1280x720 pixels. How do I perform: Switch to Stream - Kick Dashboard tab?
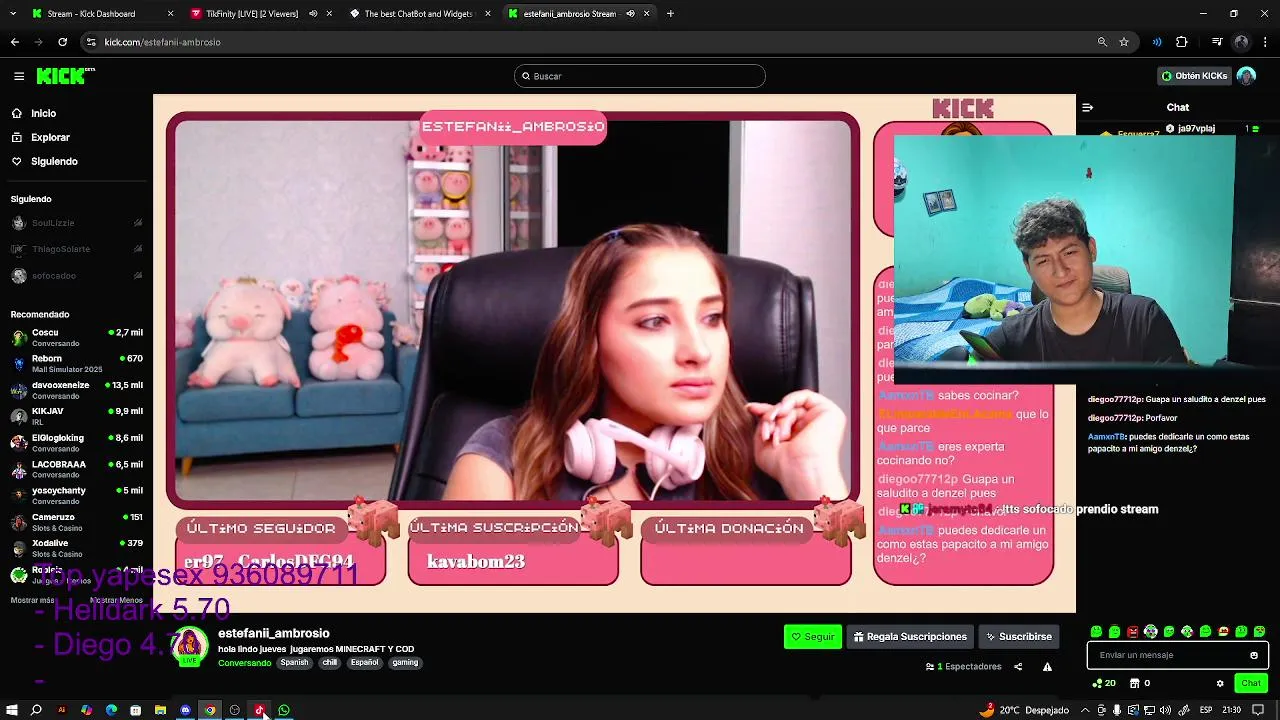[x=103, y=14]
